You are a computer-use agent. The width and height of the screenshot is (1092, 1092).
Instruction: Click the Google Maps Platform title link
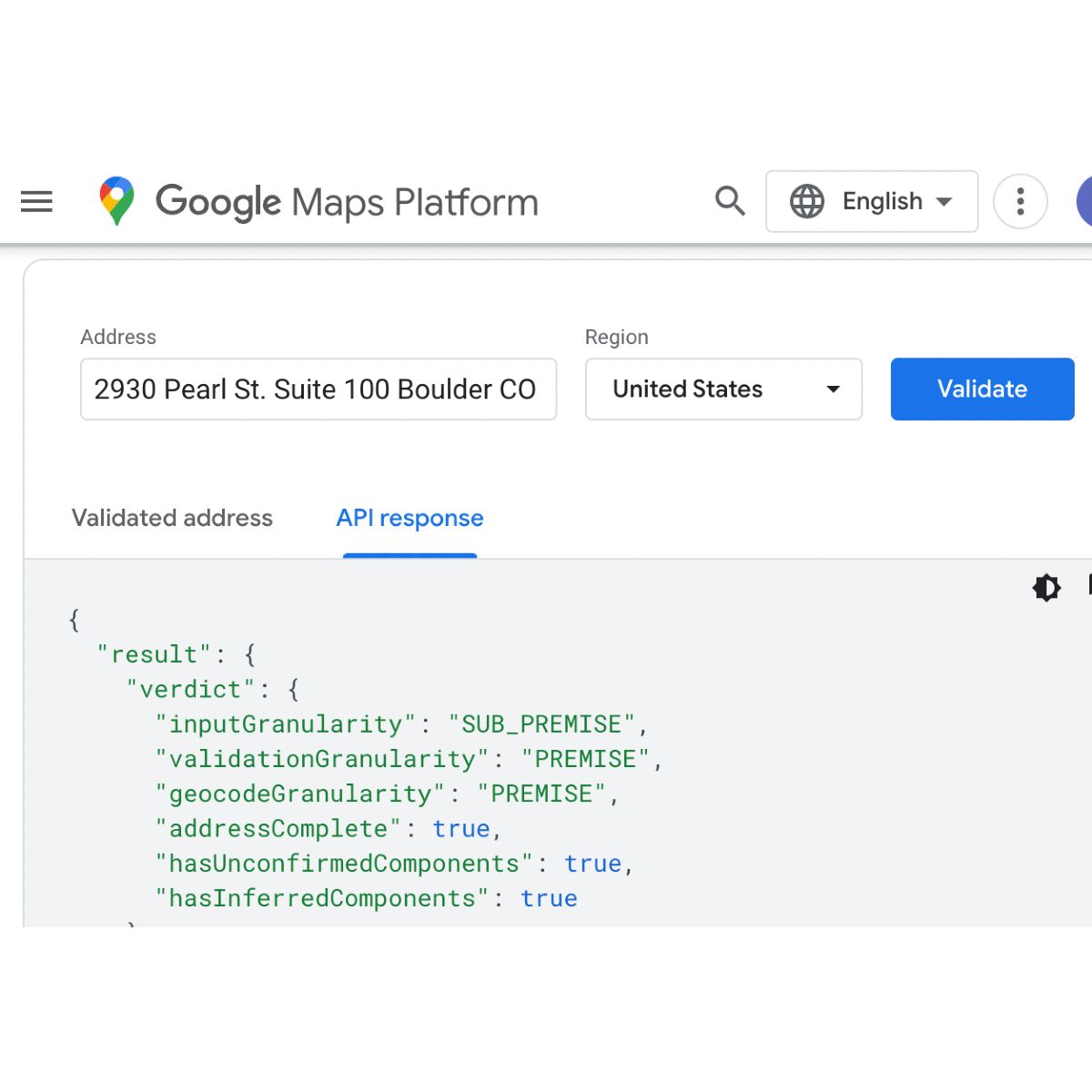point(347,202)
